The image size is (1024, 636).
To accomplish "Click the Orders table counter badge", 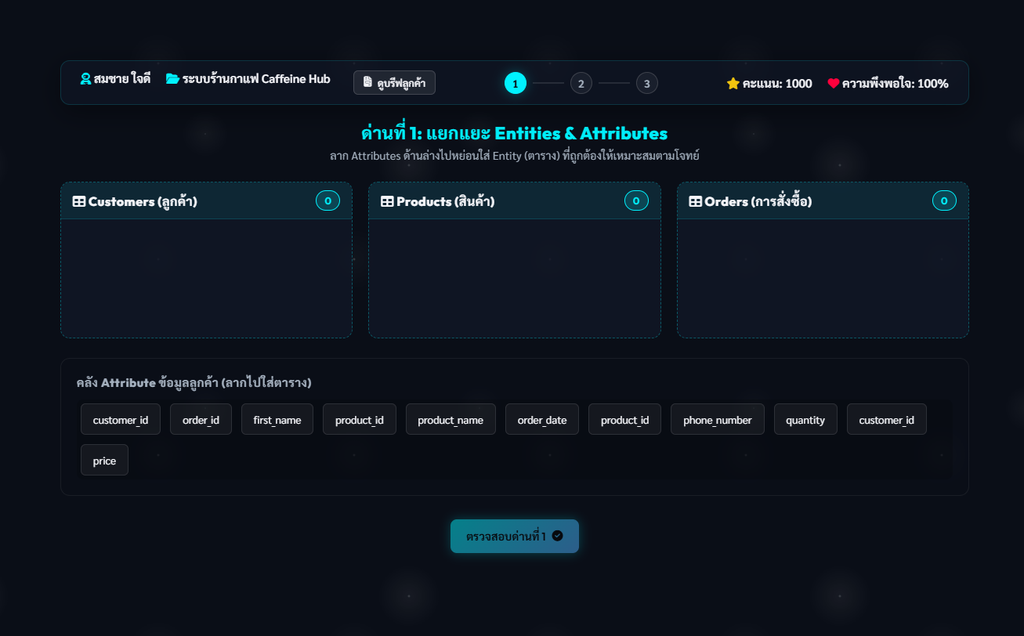I will pos(944,201).
